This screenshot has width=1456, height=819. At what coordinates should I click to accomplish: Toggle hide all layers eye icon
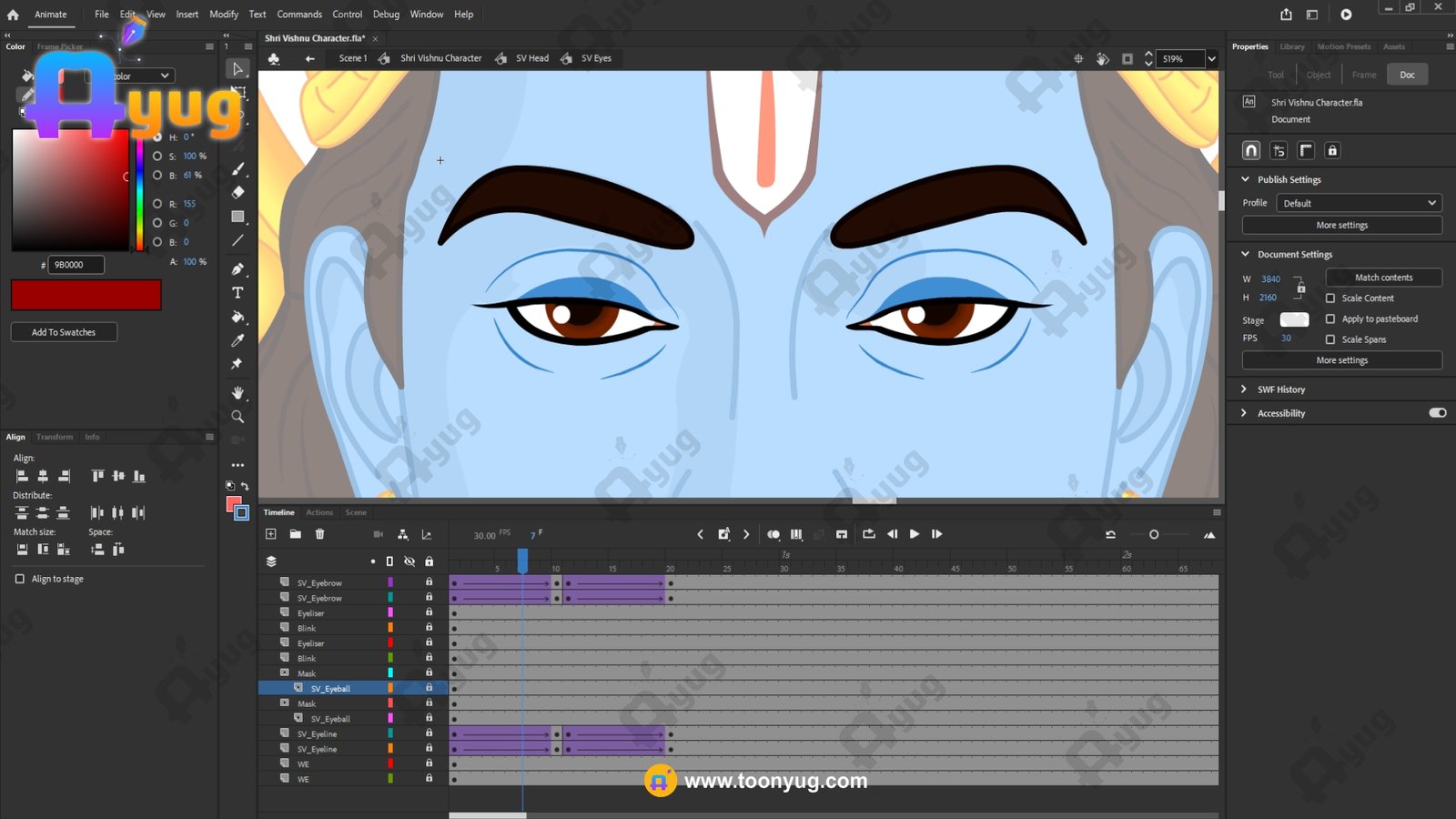click(409, 561)
